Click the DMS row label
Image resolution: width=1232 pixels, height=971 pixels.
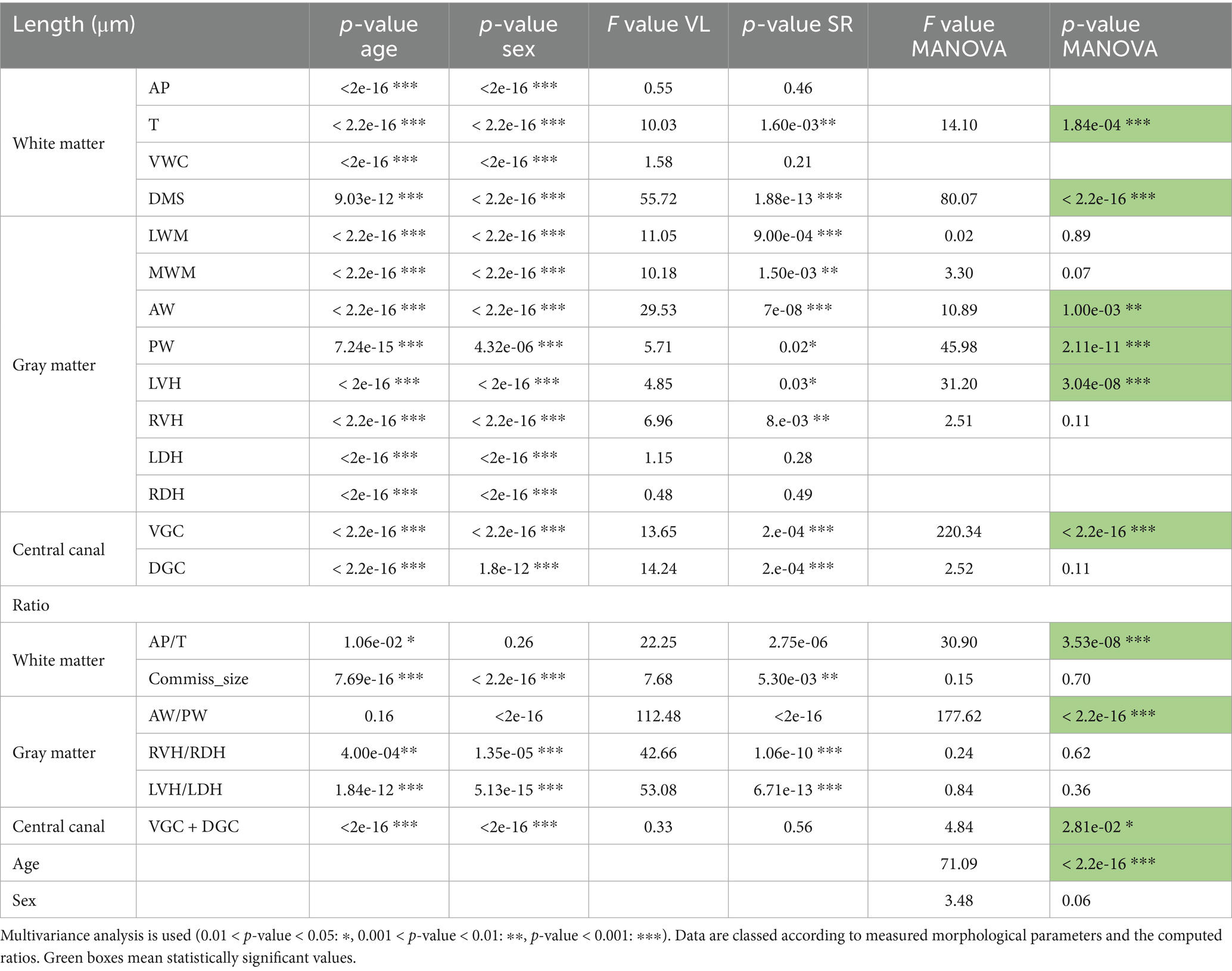166,198
